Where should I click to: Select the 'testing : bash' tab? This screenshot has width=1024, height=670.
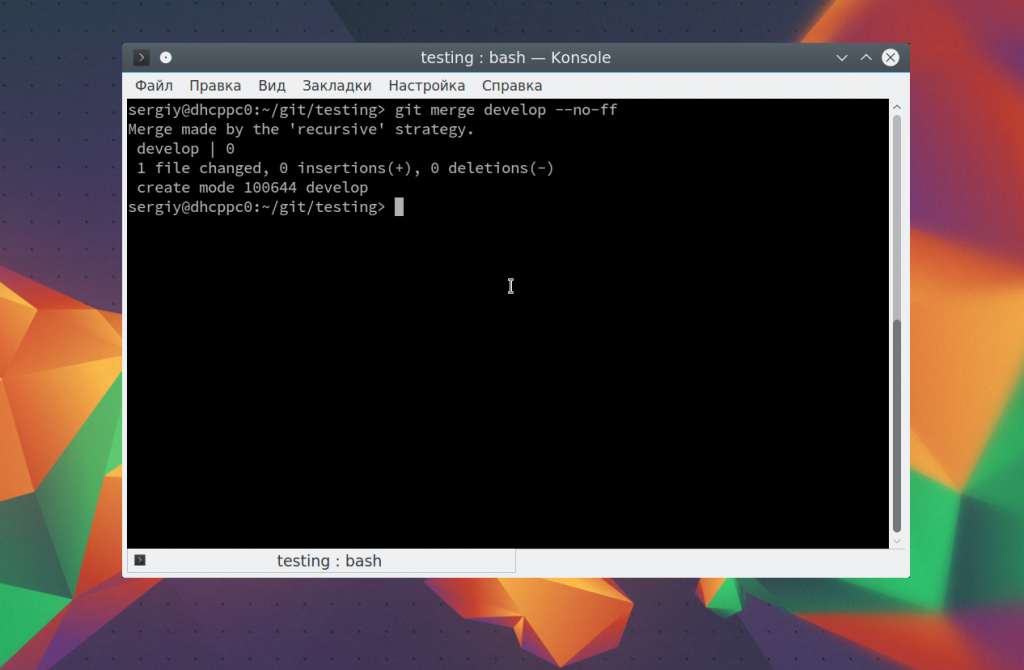coord(329,561)
